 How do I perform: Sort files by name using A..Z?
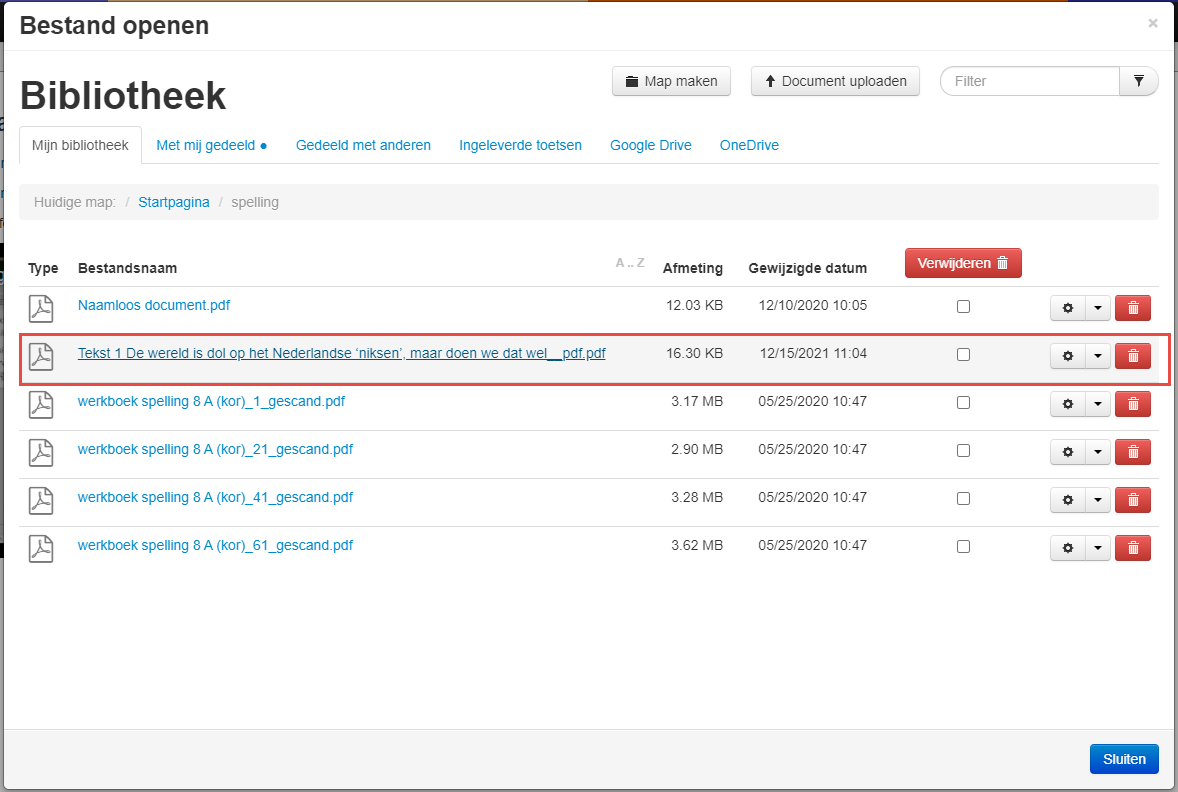(630, 263)
